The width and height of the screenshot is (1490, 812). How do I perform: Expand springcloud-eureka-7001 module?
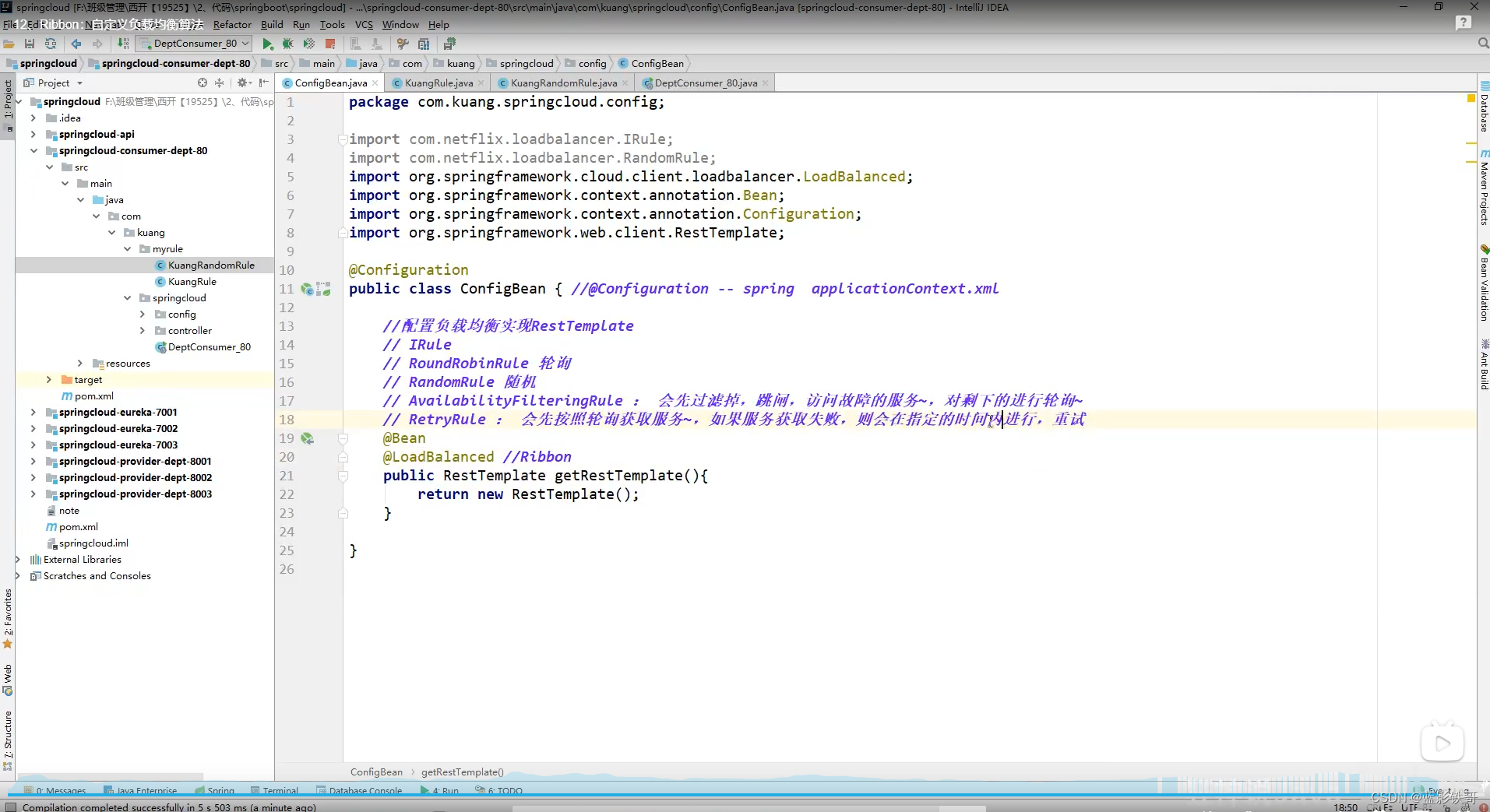(33, 413)
